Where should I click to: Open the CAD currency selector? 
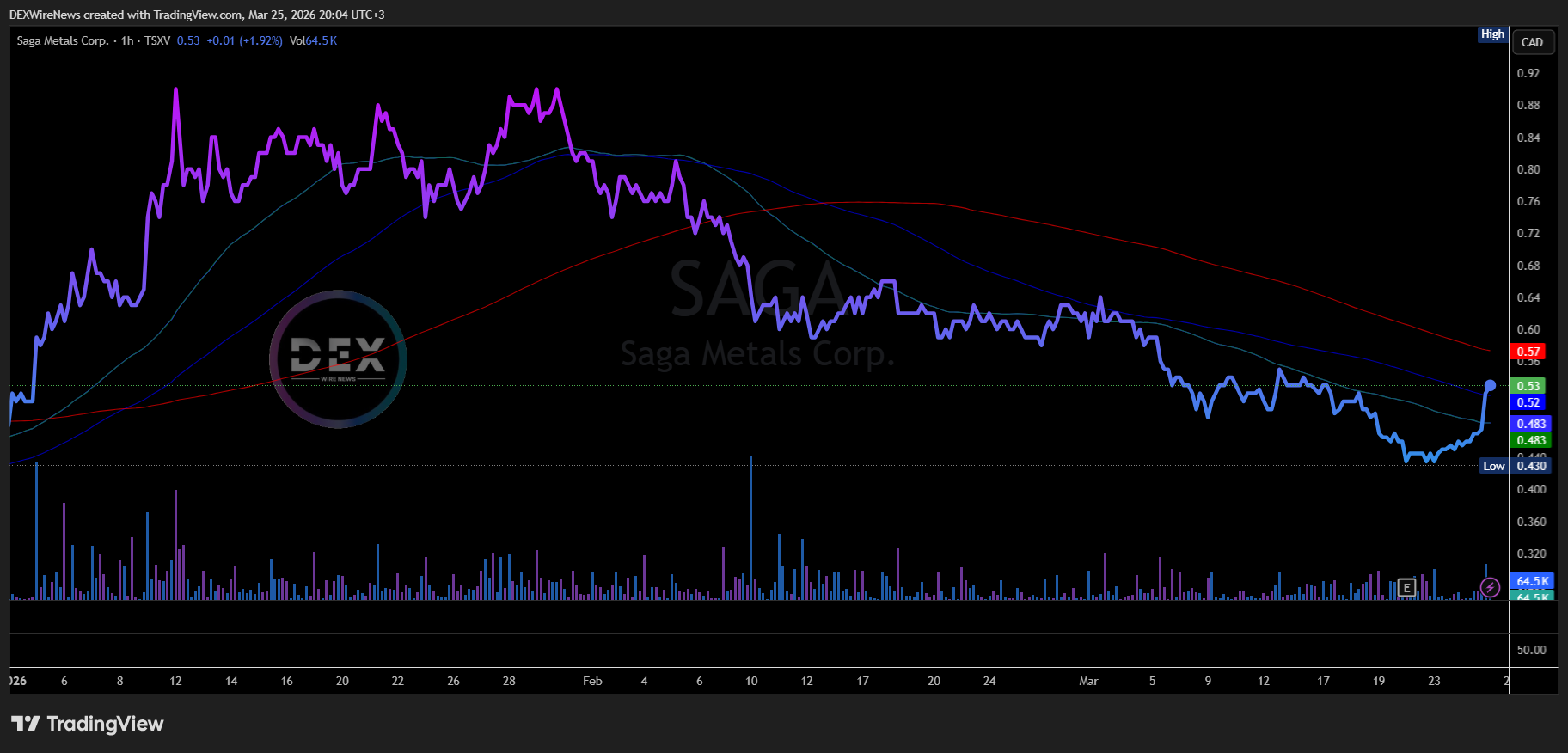click(x=1532, y=42)
